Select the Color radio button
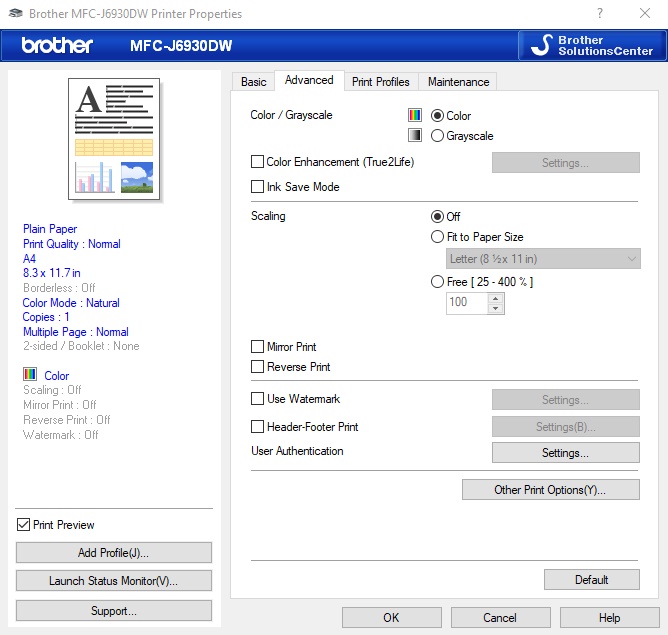668x635 pixels. tap(437, 115)
